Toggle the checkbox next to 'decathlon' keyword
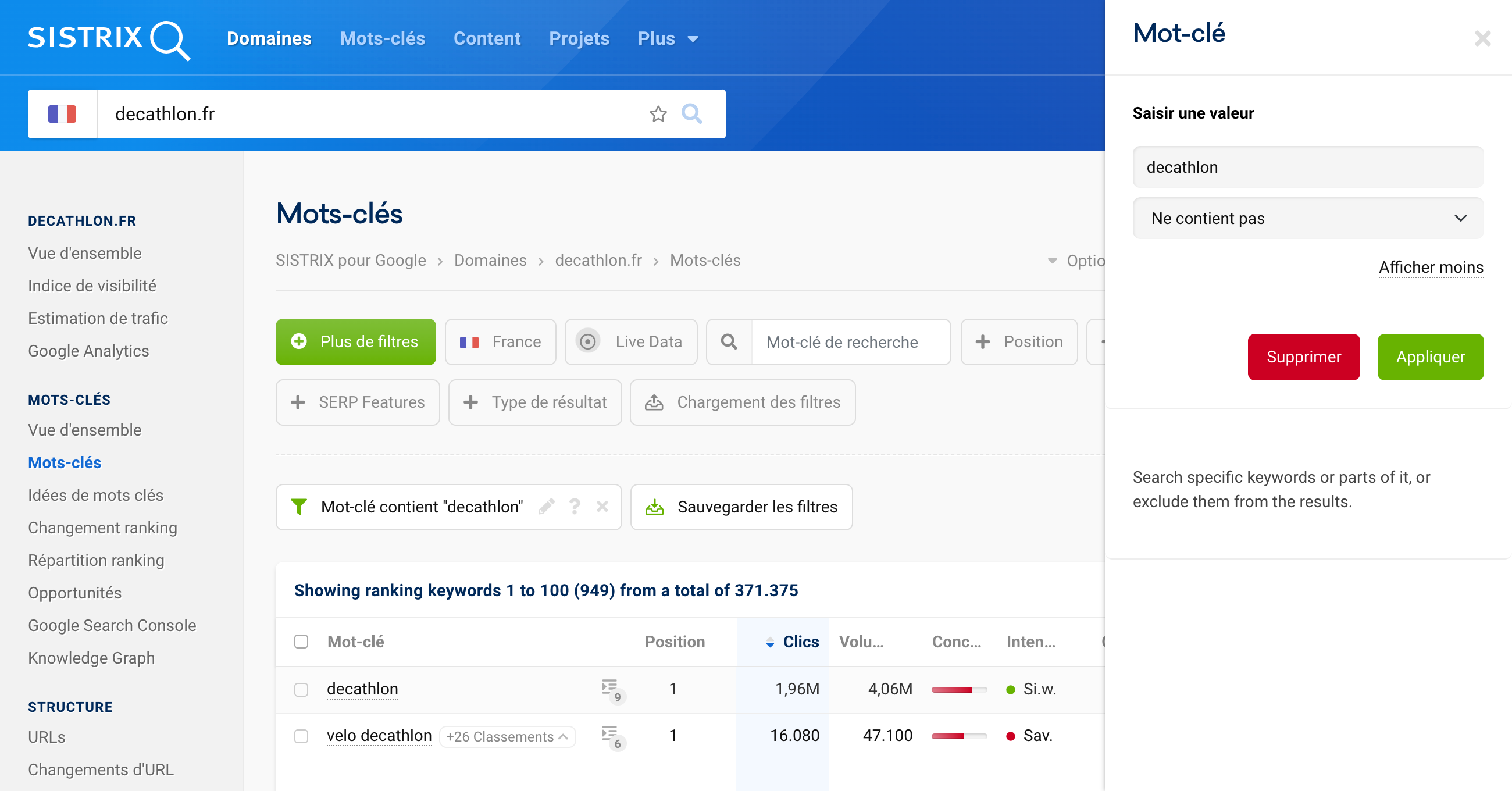Viewport: 1512px width, 791px height. pos(301,688)
